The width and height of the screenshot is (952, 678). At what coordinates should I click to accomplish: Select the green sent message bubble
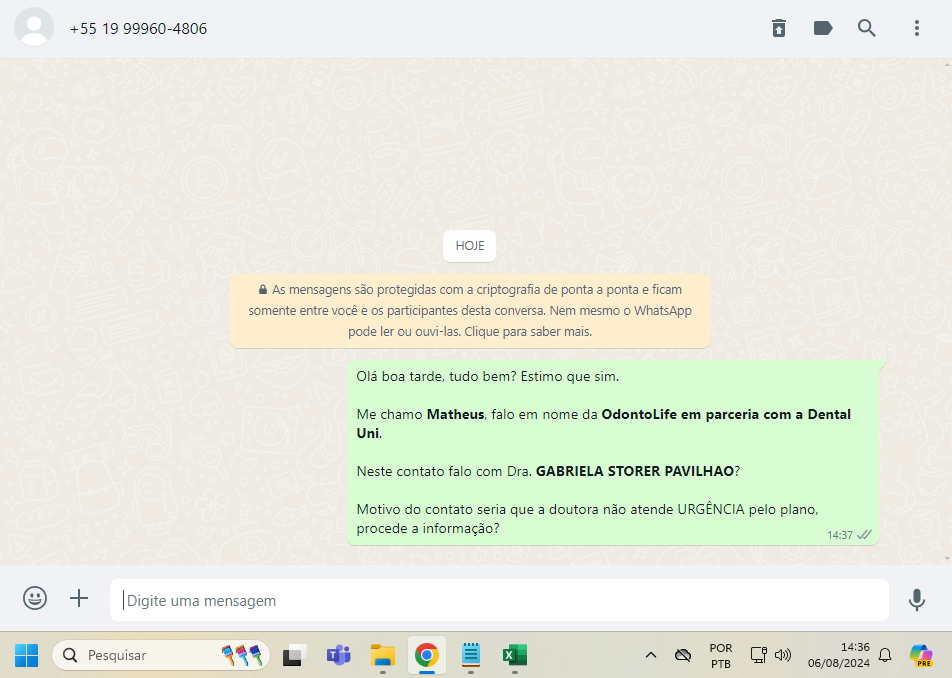pyautogui.click(x=613, y=452)
